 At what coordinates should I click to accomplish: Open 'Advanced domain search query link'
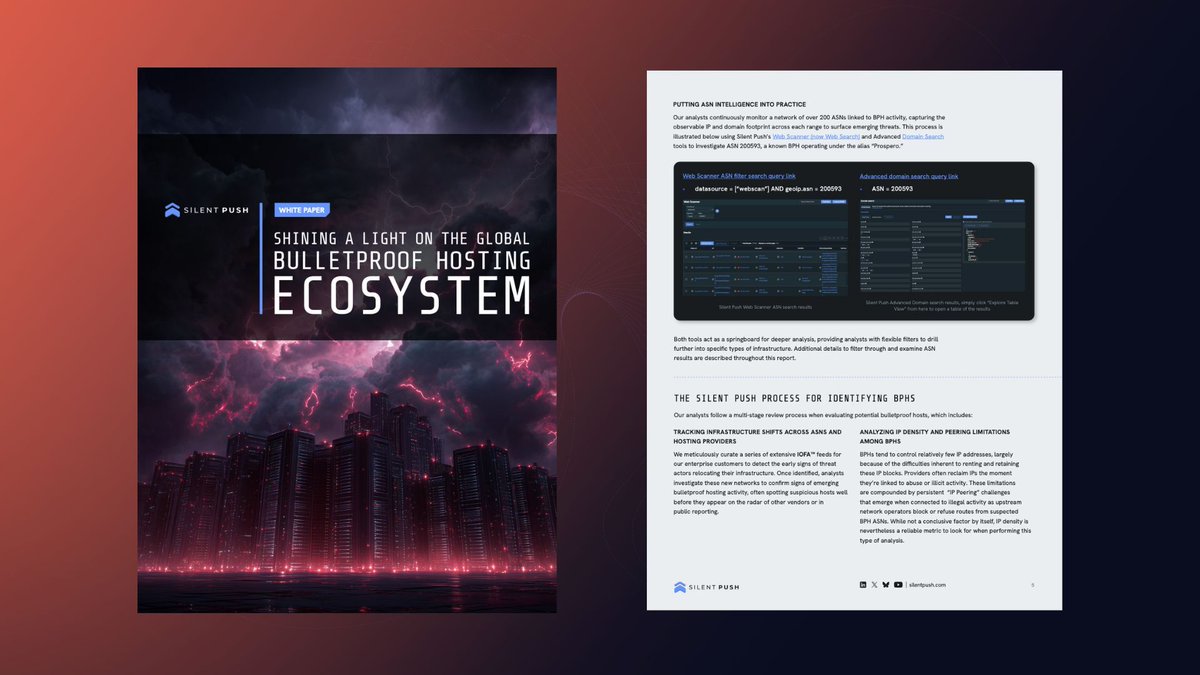[x=908, y=176]
